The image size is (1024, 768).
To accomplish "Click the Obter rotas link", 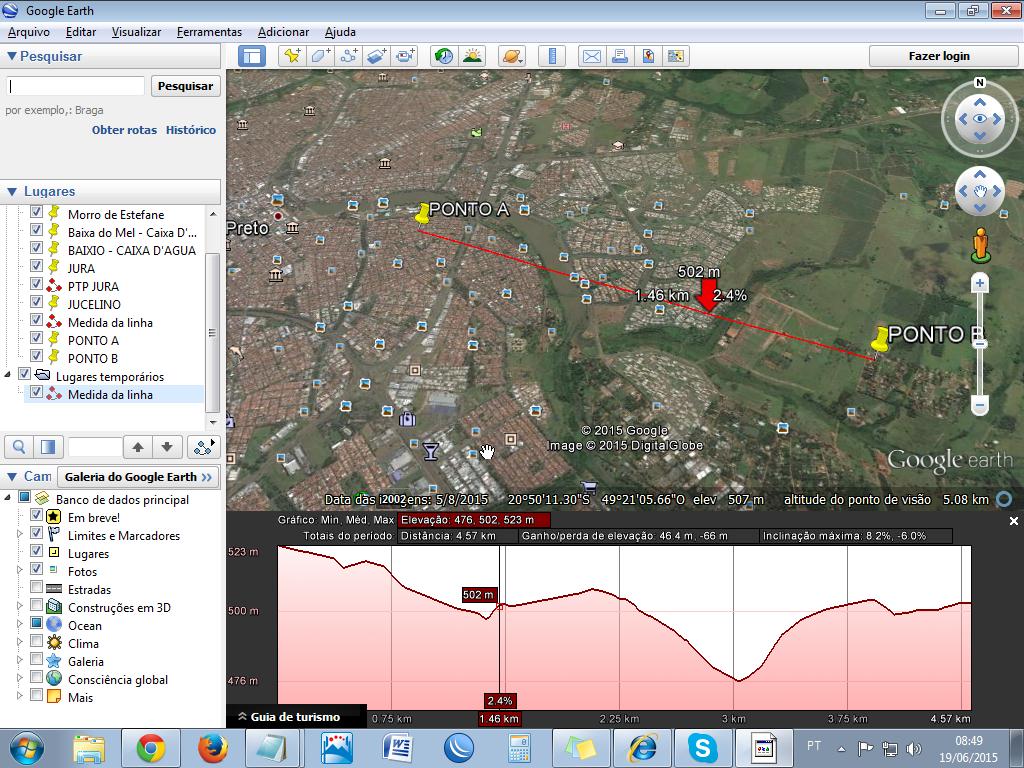I will (x=124, y=130).
